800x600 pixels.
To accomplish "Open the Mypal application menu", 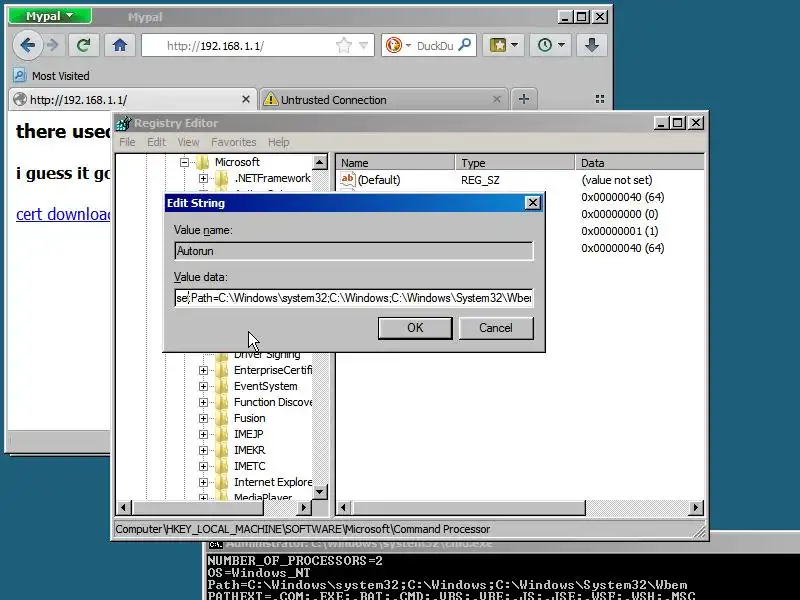I will pos(50,16).
